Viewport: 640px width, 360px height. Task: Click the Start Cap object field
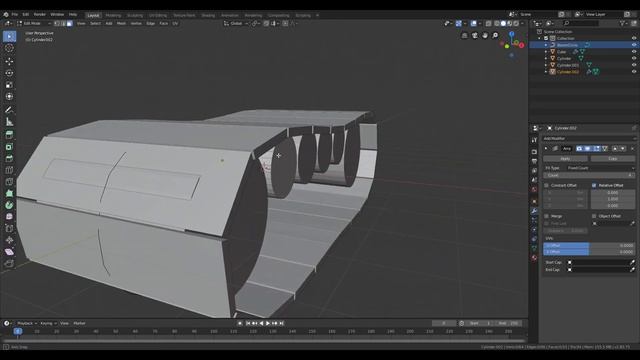[601, 262]
